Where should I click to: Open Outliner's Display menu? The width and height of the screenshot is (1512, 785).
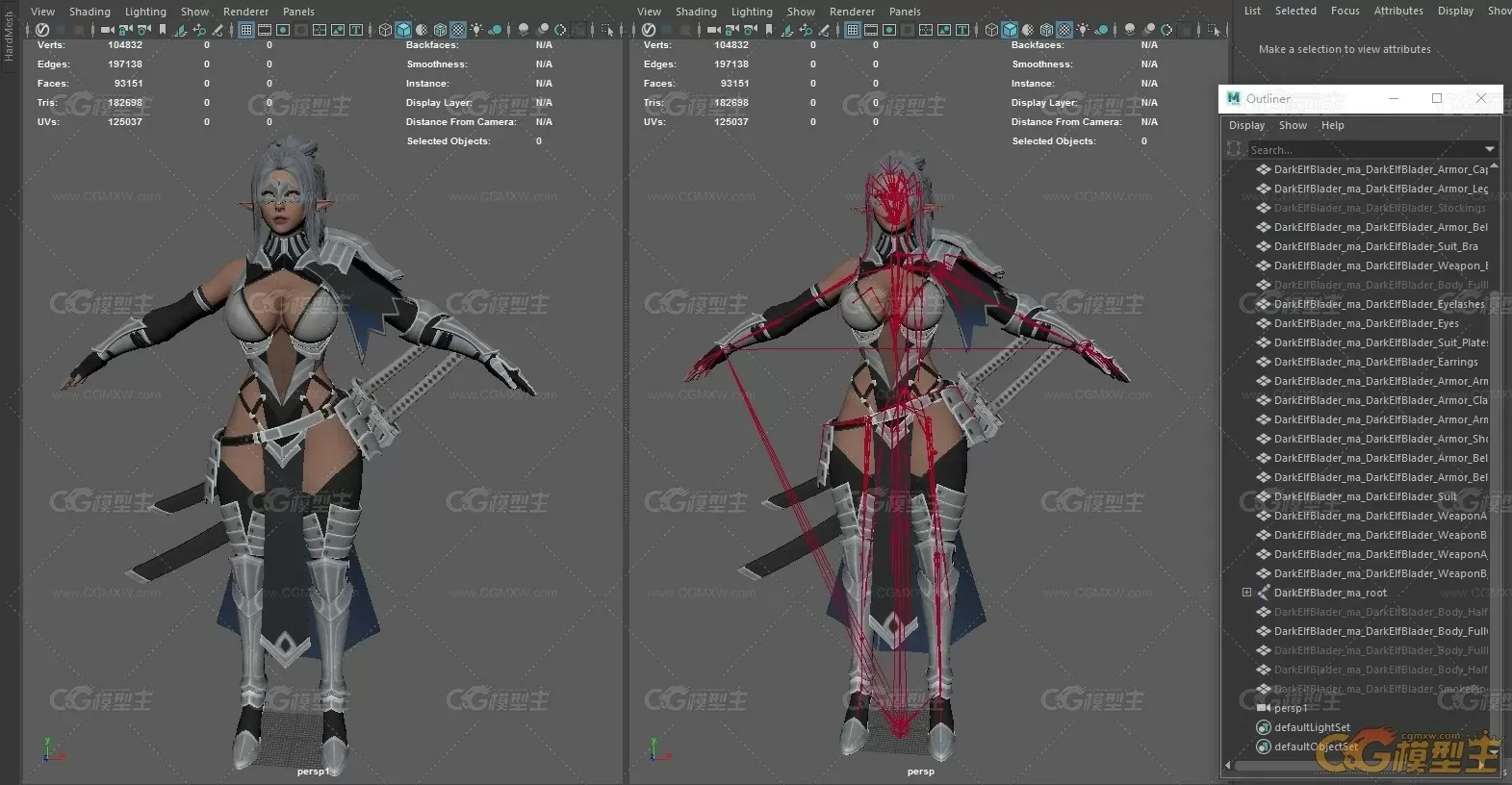point(1246,125)
